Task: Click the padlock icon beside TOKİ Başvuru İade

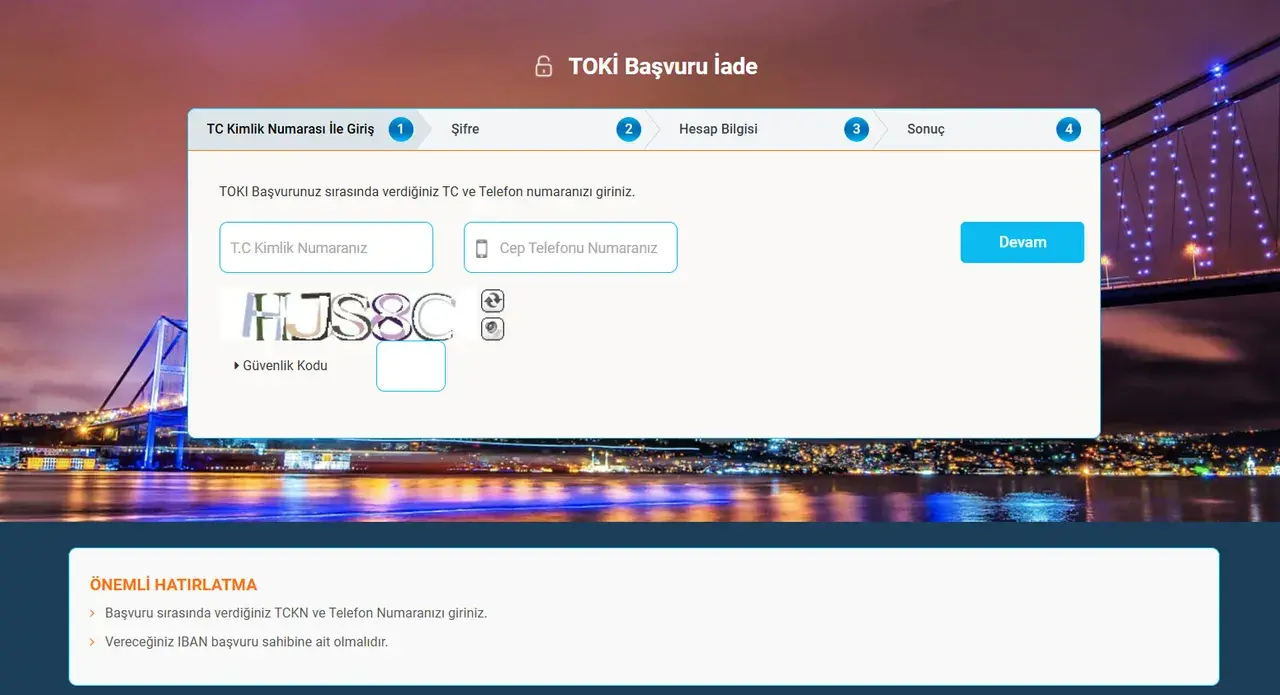Action: point(543,67)
